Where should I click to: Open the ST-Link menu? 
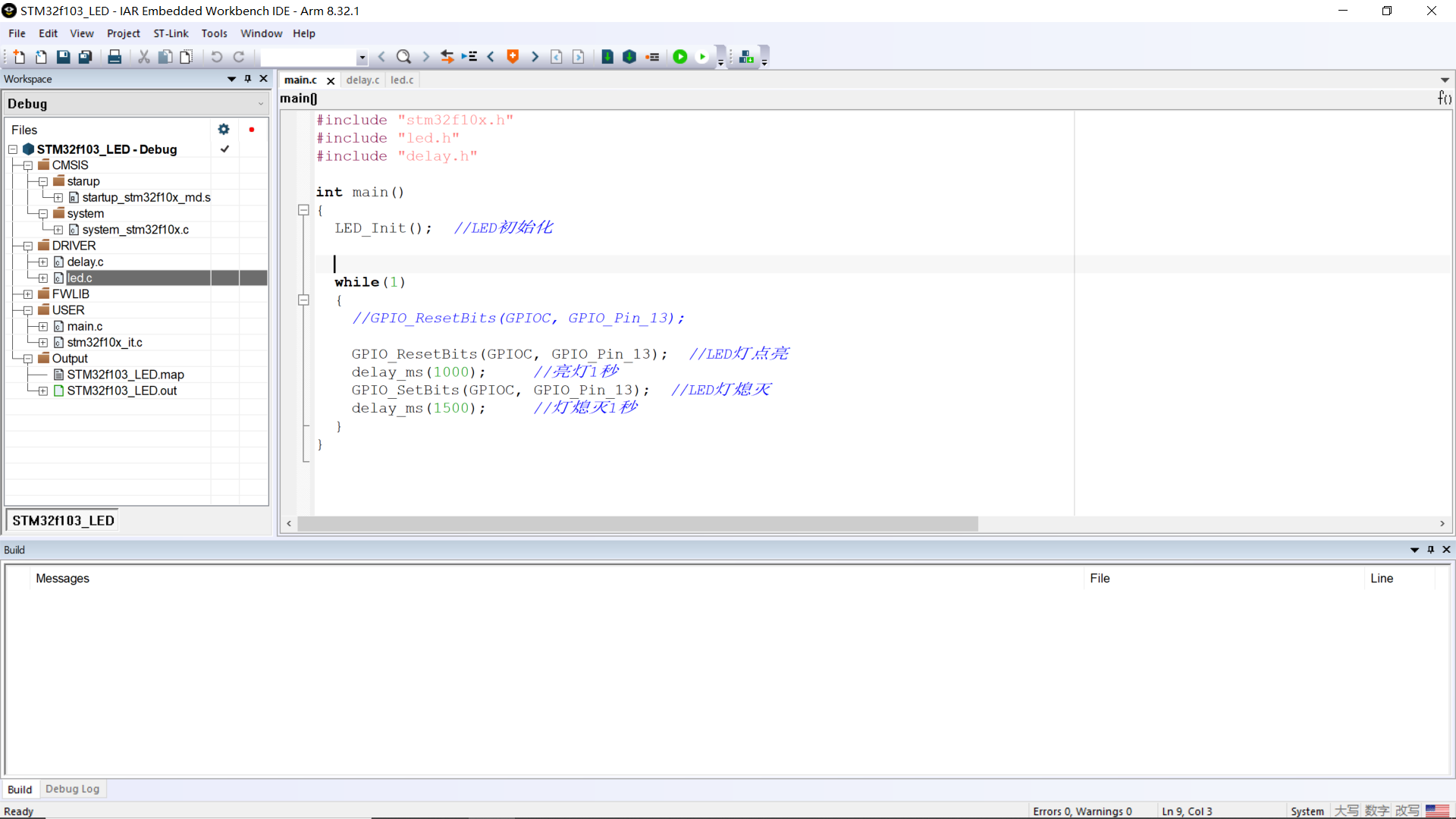pyautogui.click(x=171, y=33)
